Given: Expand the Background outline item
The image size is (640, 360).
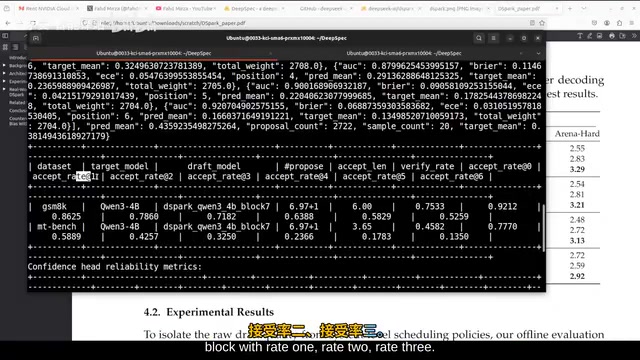Looking at the screenshot, I should click(4, 65).
